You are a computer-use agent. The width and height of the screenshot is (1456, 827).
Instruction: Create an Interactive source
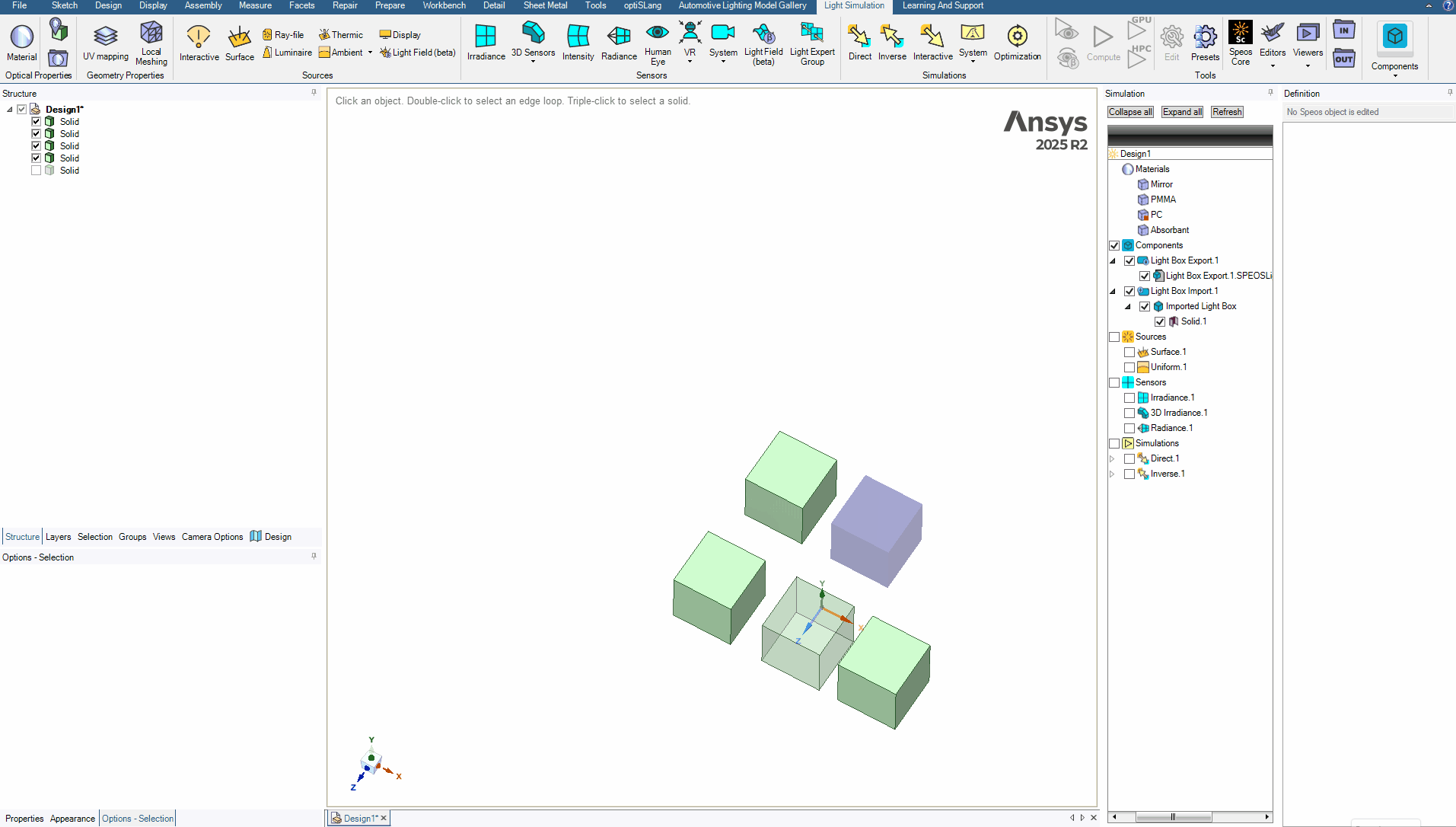[x=199, y=43]
